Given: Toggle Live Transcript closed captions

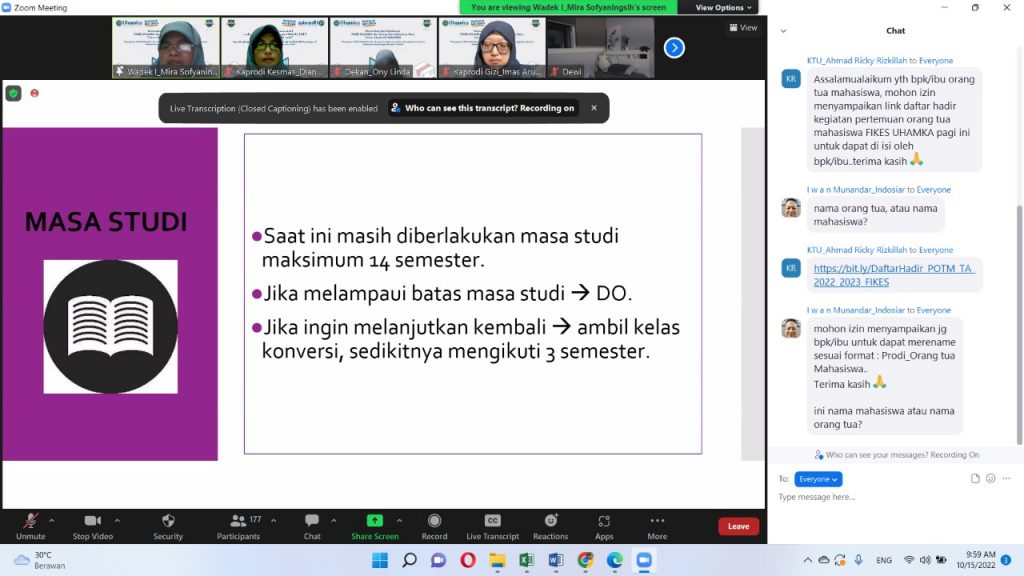Looking at the screenshot, I should [492, 521].
